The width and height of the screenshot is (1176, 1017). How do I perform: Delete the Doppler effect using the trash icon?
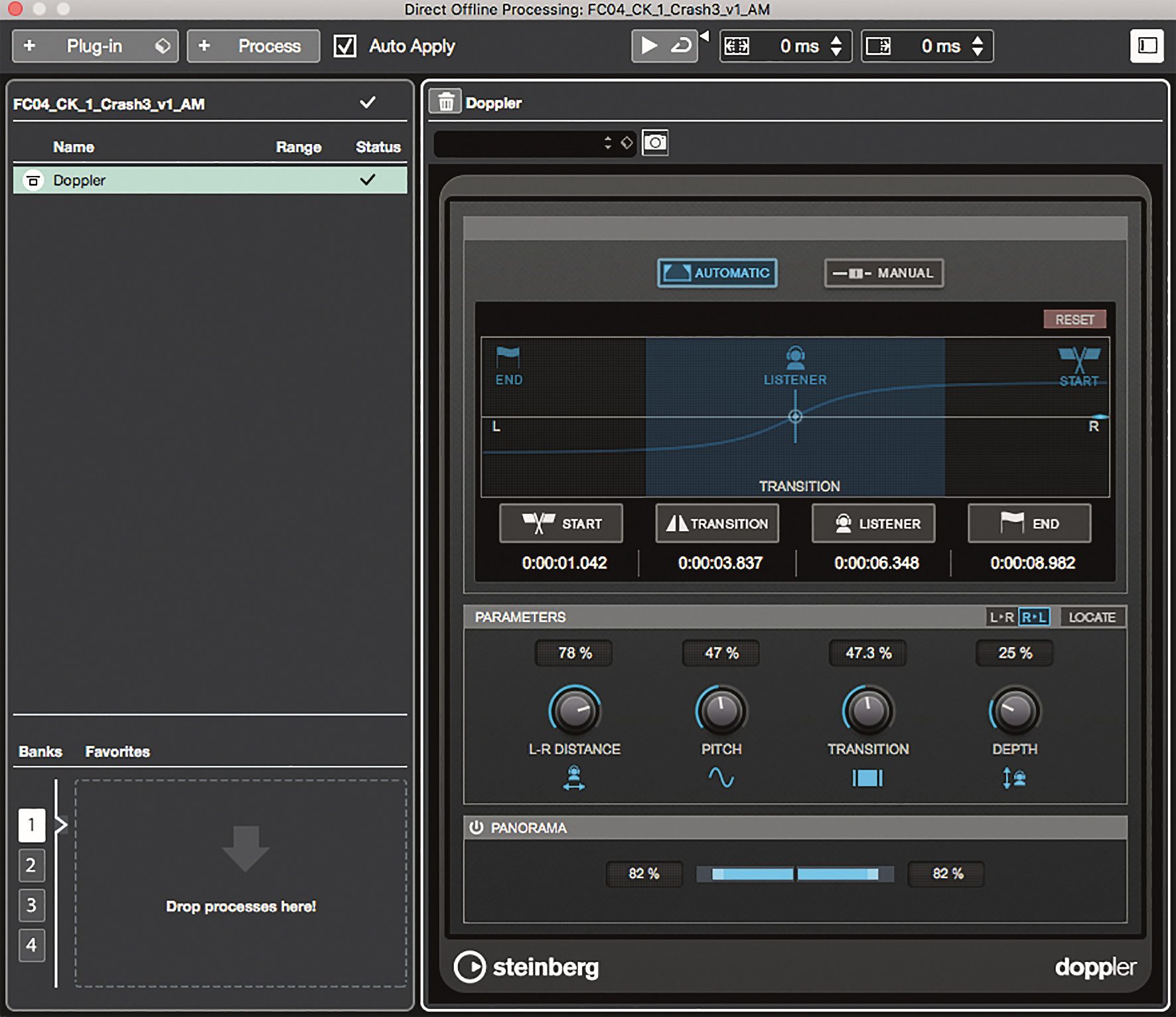(447, 102)
